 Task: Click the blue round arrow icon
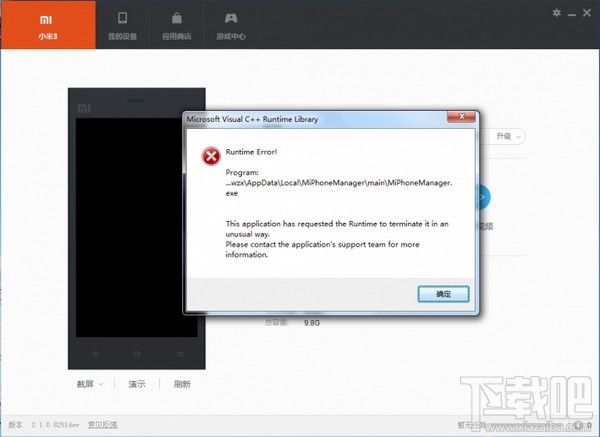click(x=483, y=197)
